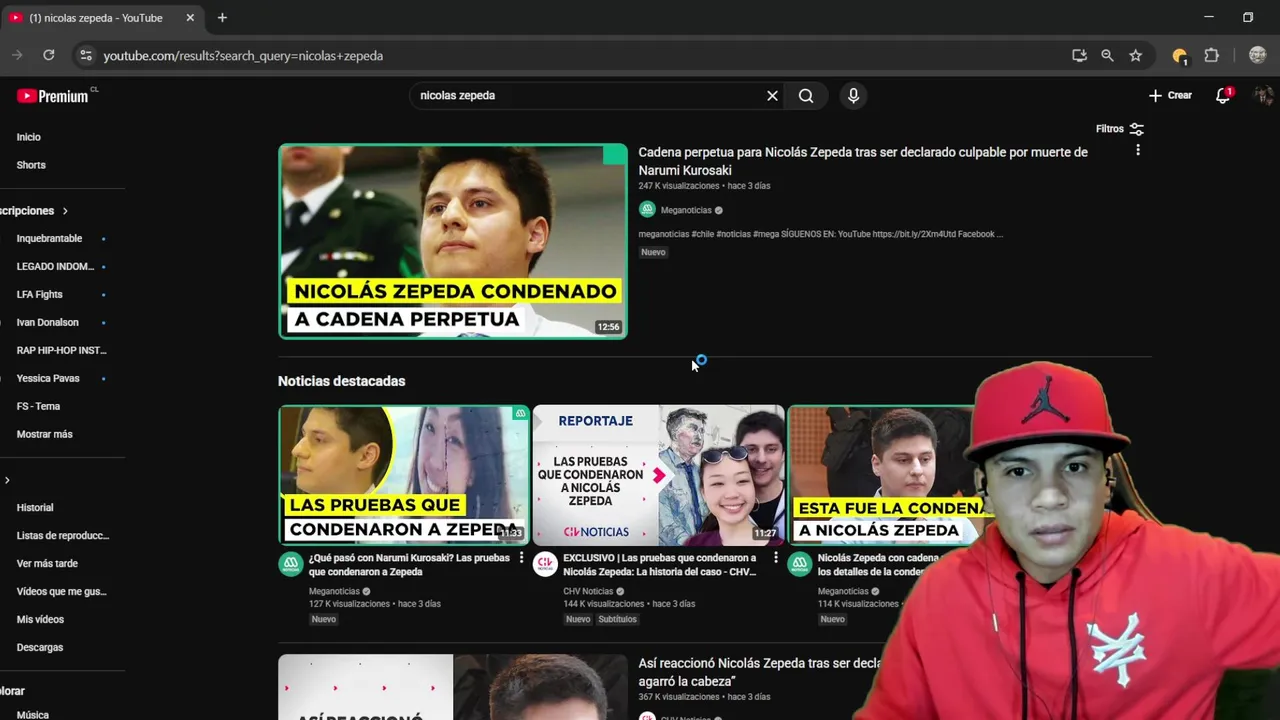Open EXCLUSIVO Las pruebas que condenaron title
The height and width of the screenshot is (720, 1280).
point(660,565)
